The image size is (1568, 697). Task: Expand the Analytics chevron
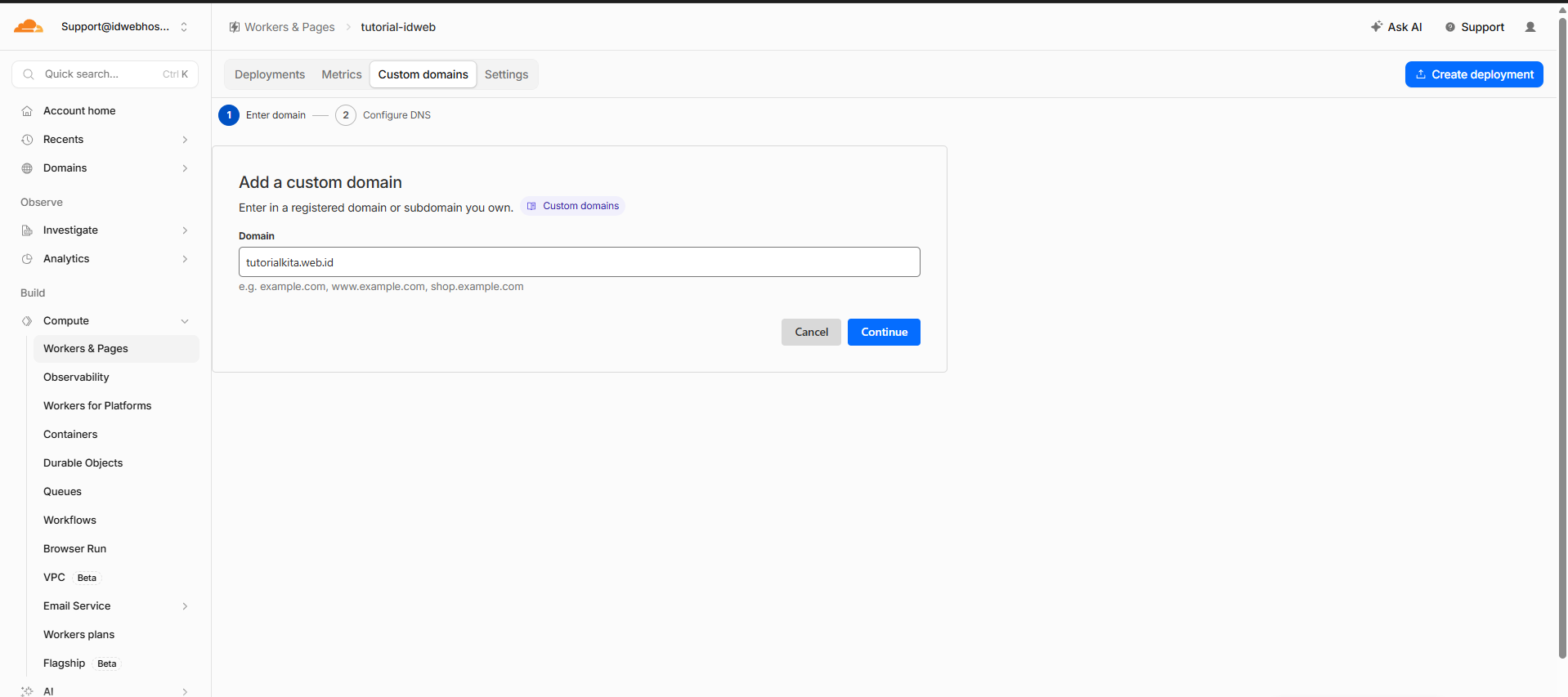185,259
